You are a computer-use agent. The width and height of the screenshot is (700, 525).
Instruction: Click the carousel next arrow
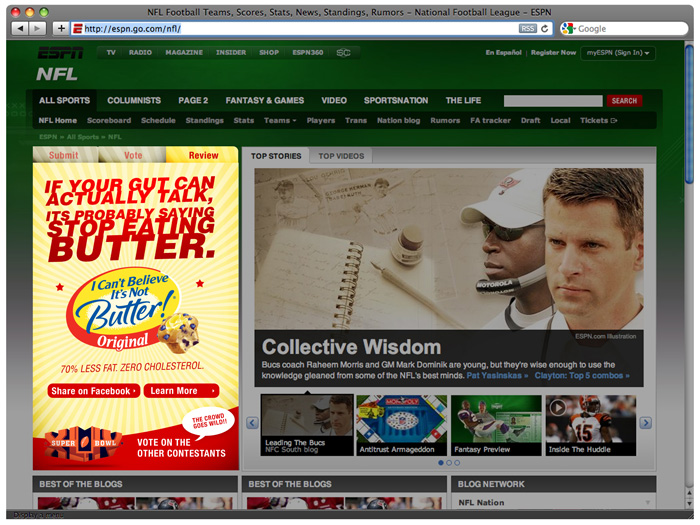646,423
